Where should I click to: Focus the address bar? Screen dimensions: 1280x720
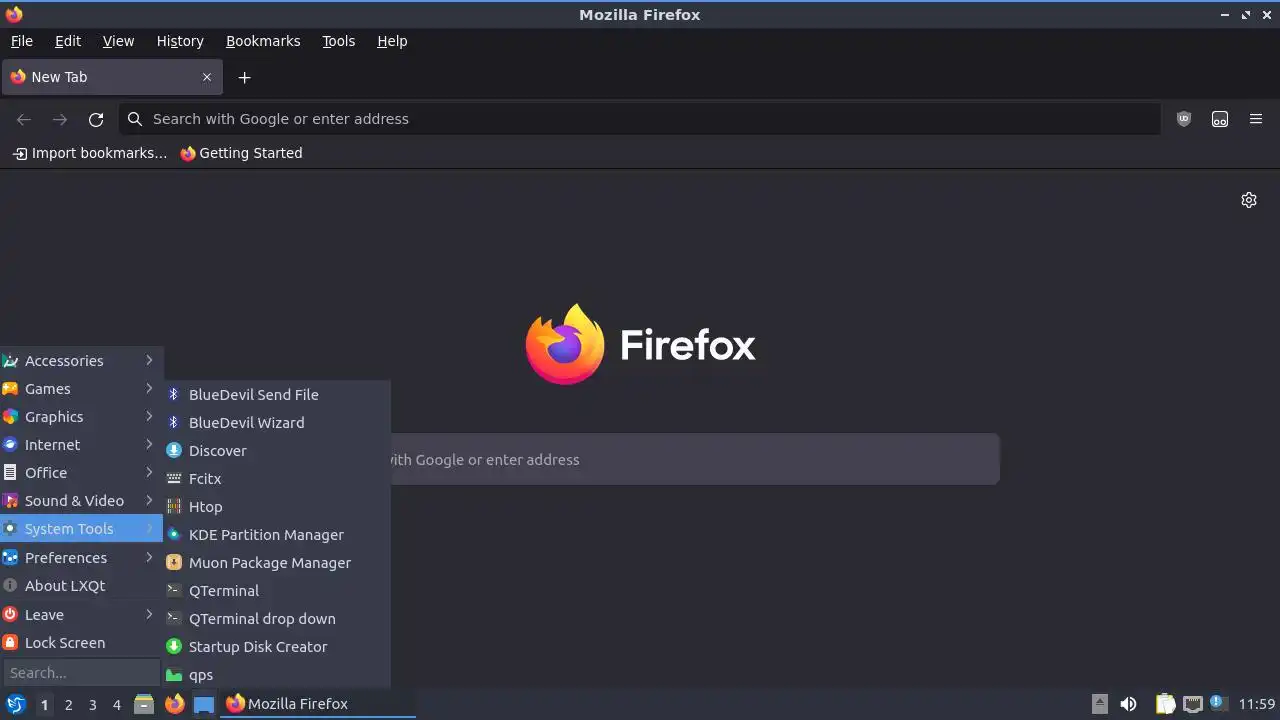[x=640, y=119]
